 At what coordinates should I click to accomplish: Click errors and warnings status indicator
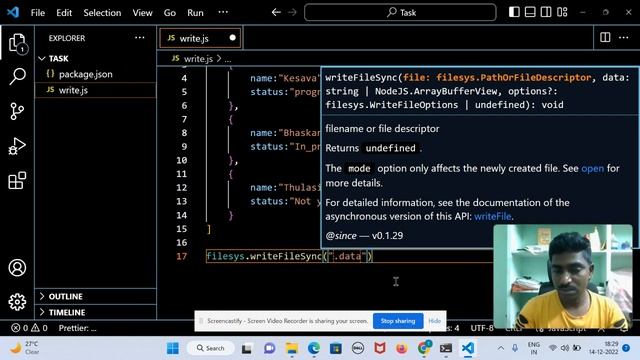click(29, 328)
